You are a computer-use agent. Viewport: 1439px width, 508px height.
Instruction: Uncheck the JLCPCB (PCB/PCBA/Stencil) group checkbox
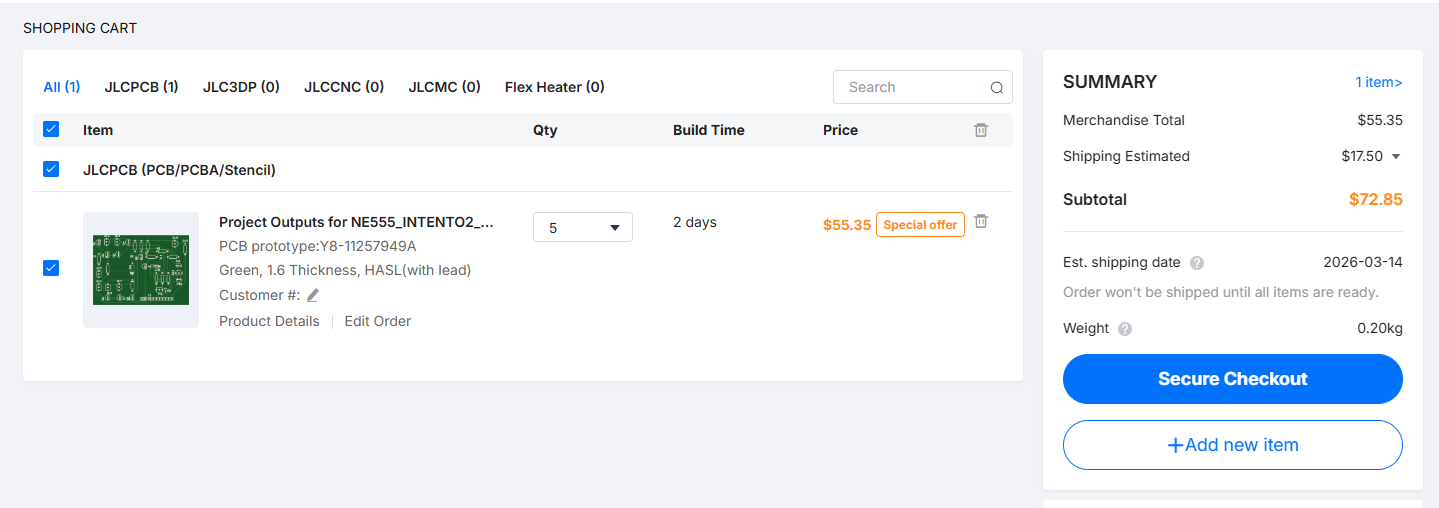[51, 169]
